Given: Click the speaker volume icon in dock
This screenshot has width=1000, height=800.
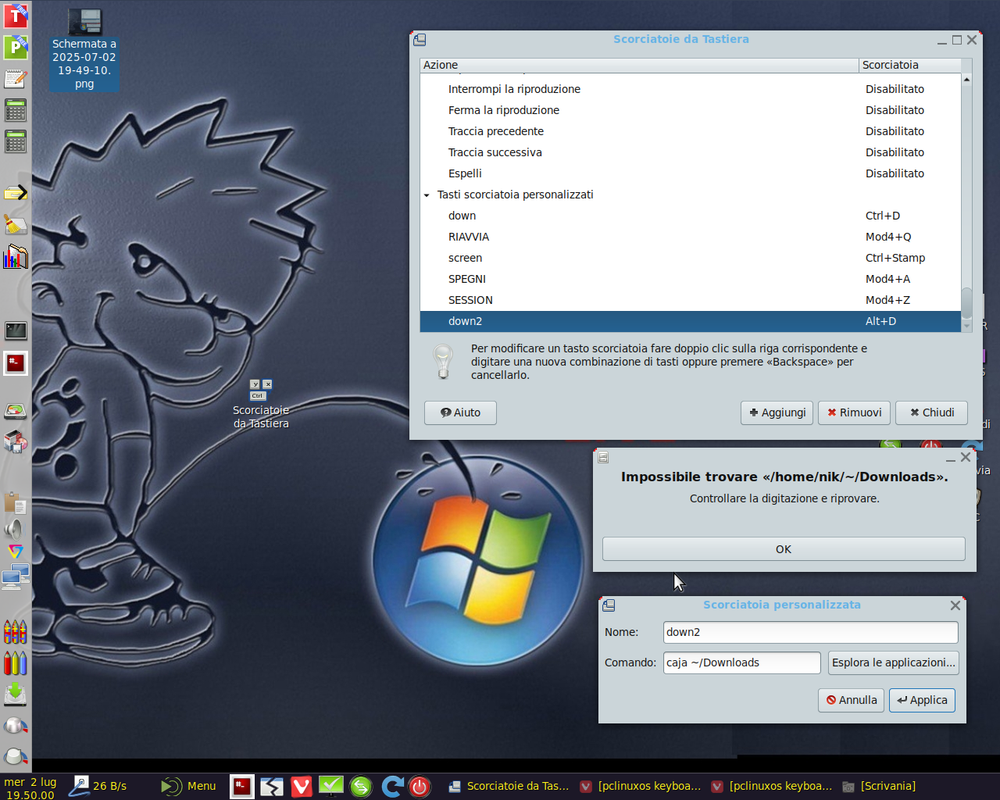Looking at the screenshot, I should pos(14,528).
